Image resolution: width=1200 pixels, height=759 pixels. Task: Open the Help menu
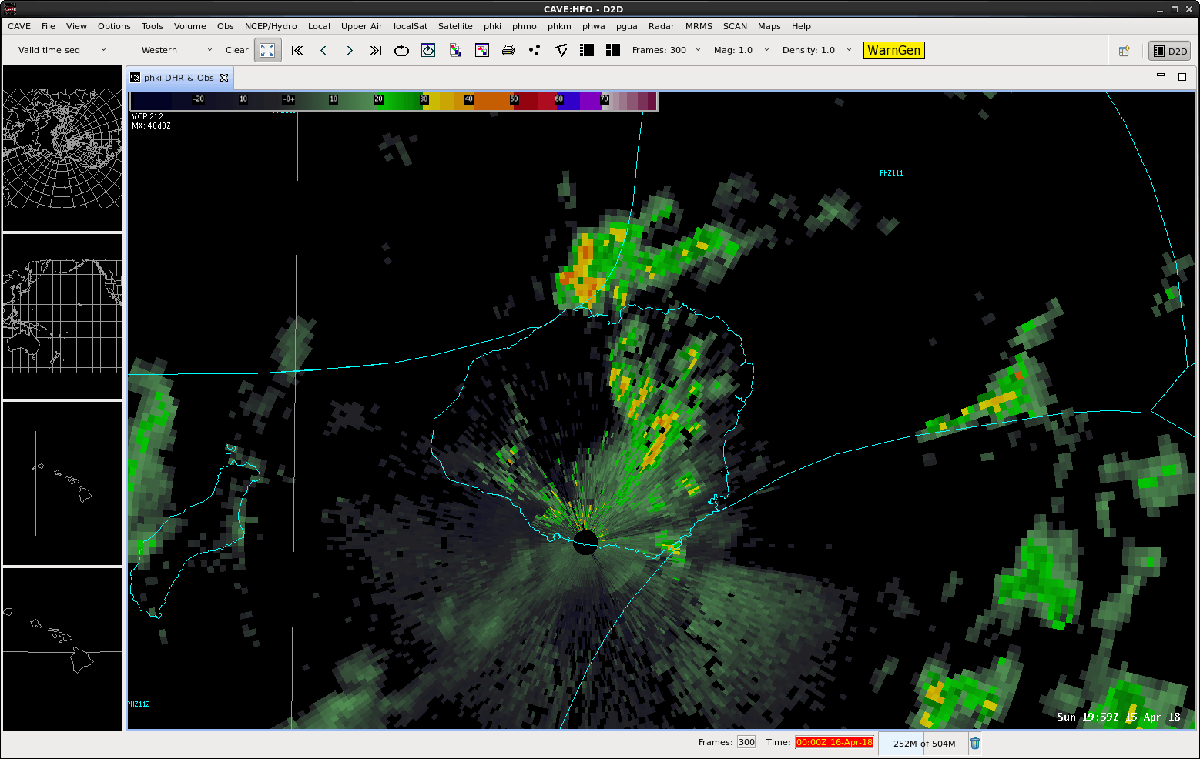point(802,26)
